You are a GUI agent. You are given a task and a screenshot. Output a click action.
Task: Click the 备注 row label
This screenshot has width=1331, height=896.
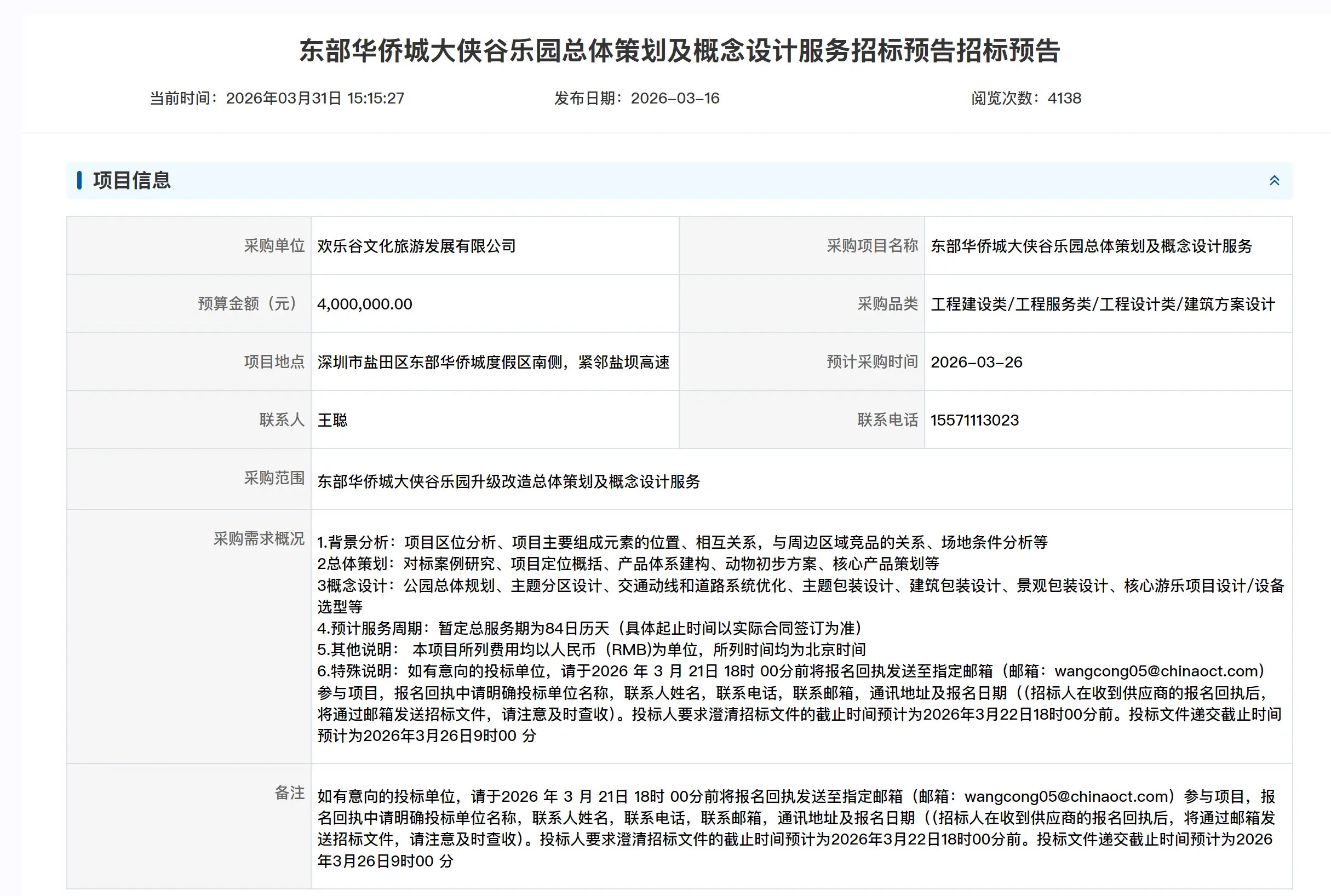click(289, 793)
